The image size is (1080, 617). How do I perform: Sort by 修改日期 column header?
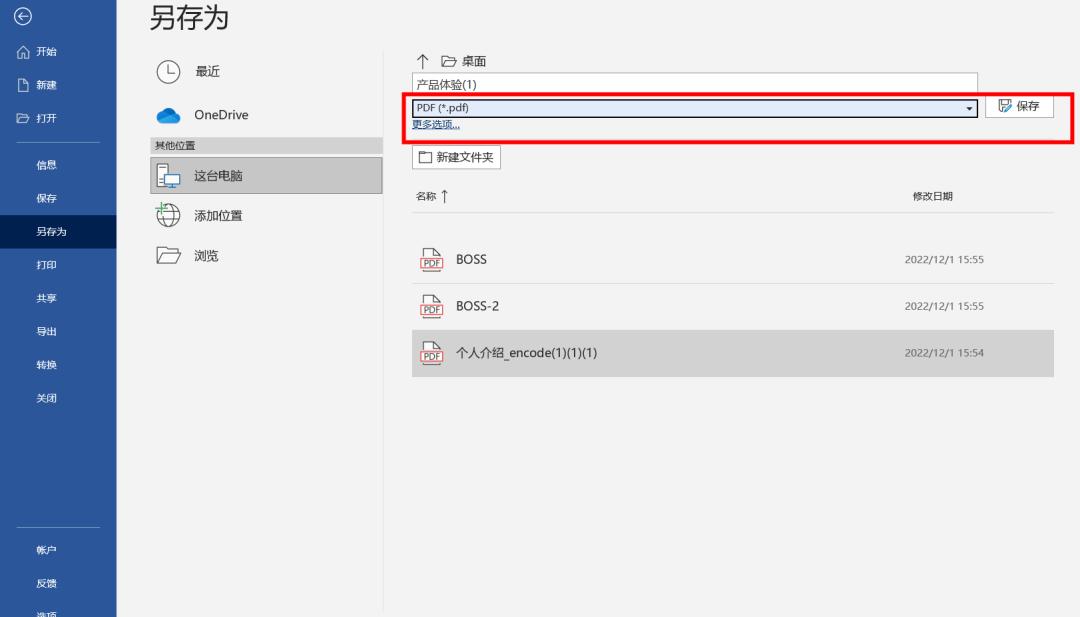[933, 196]
